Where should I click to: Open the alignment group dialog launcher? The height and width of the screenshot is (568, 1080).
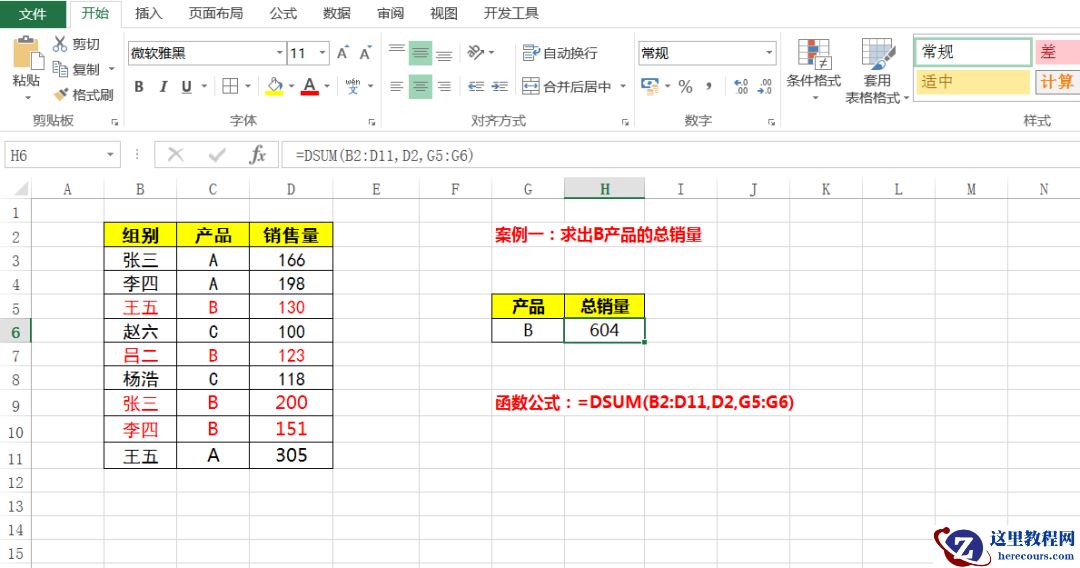pos(625,122)
